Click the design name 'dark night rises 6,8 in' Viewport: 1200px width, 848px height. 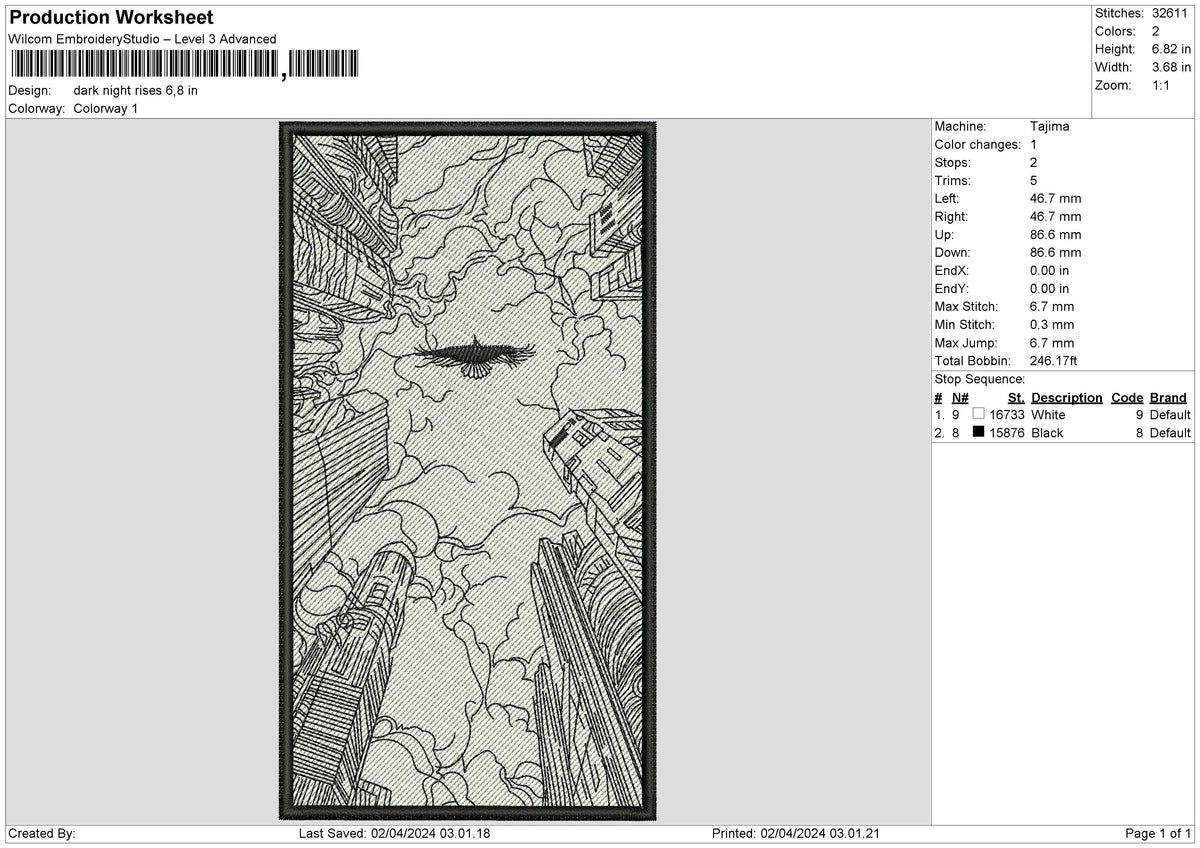pyautogui.click(x=135, y=91)
